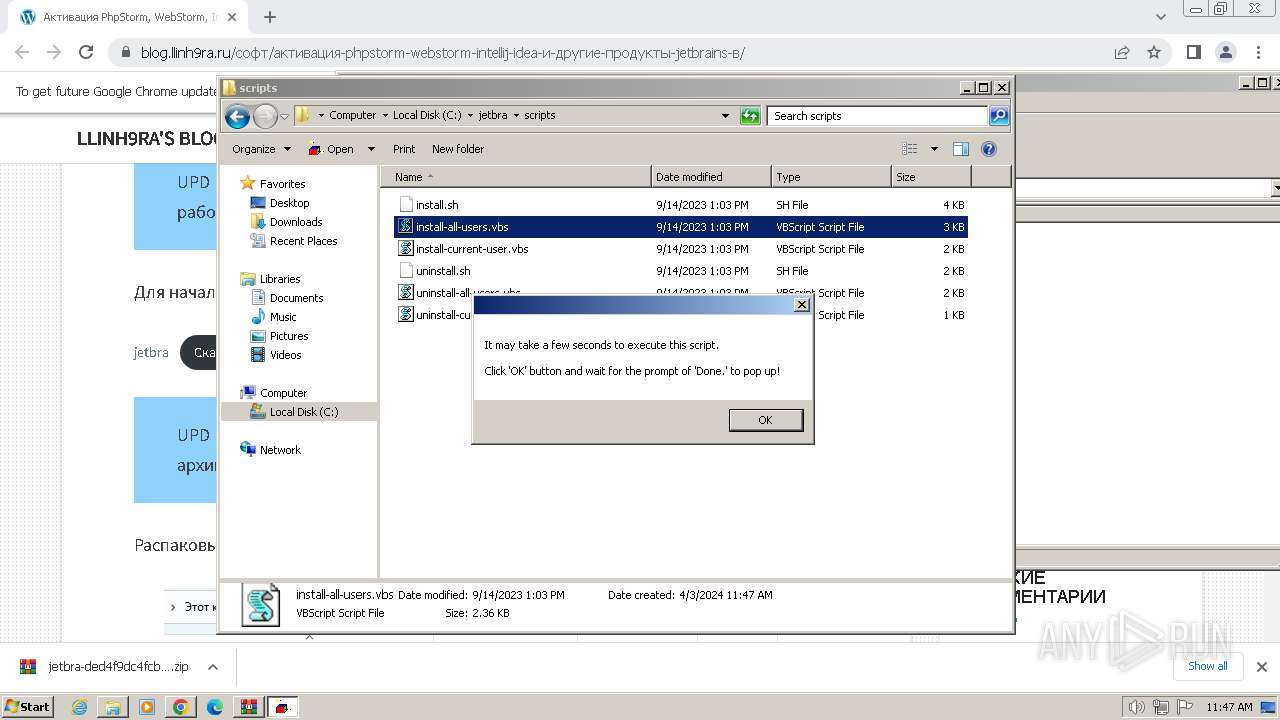Viewport: 1280px width, 720px height.
Task: Click Explorer back navigation arrow
Action: point(237,116)
